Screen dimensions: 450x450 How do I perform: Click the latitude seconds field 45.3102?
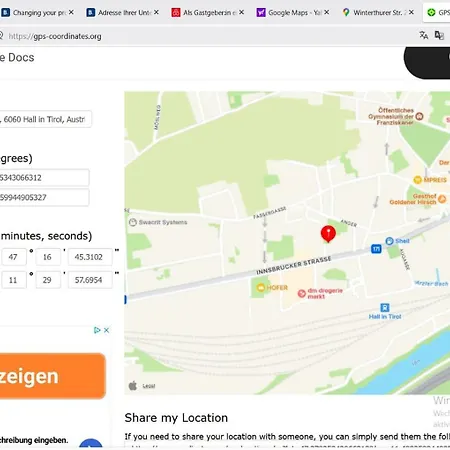[90, 257]
